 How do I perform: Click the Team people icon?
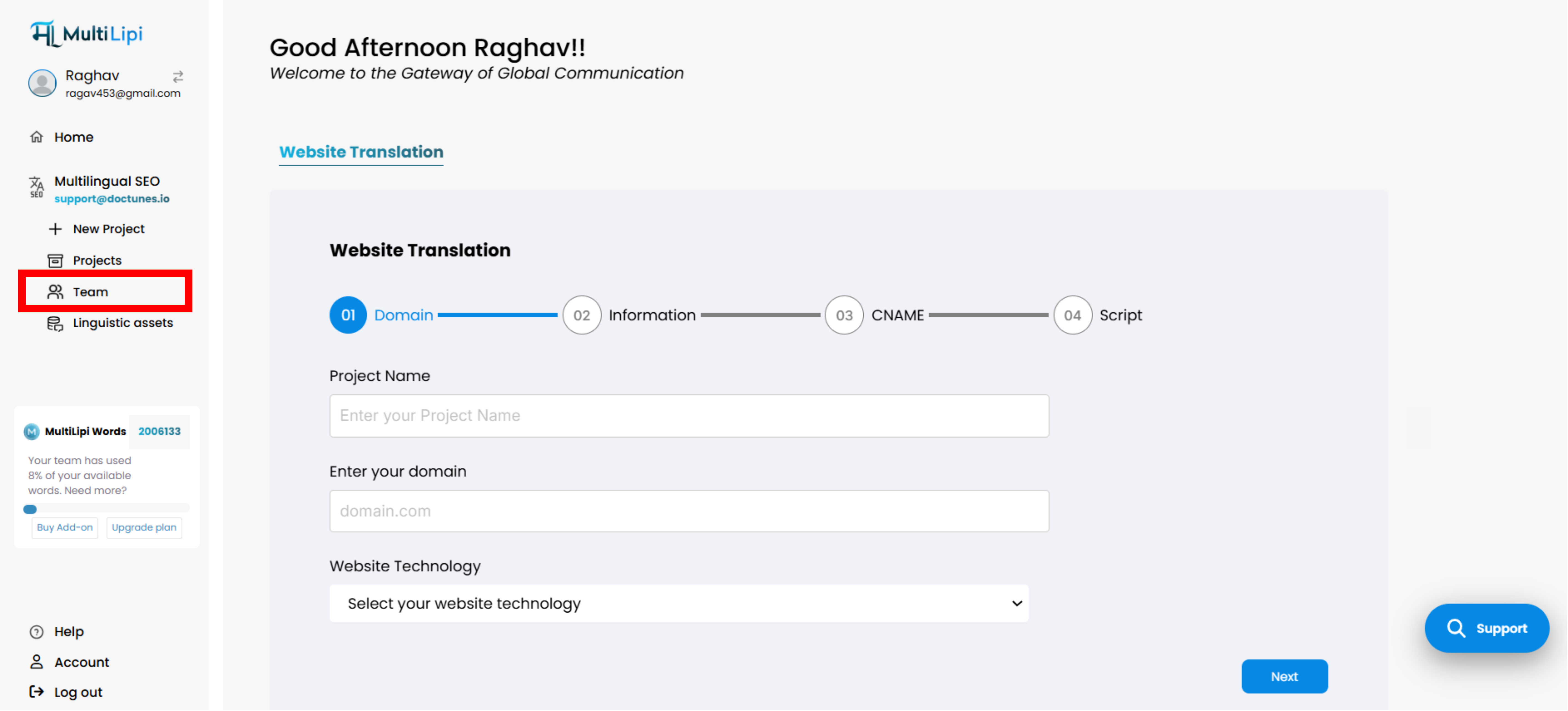[x=55, y=292]
